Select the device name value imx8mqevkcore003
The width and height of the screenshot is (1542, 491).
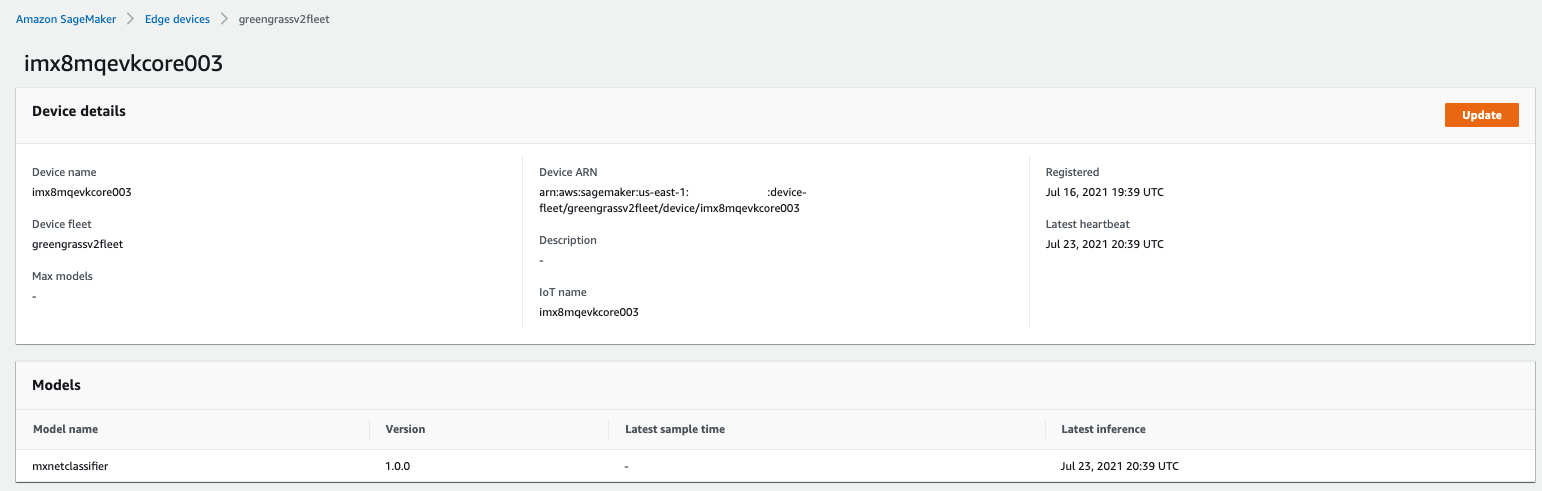82,192
